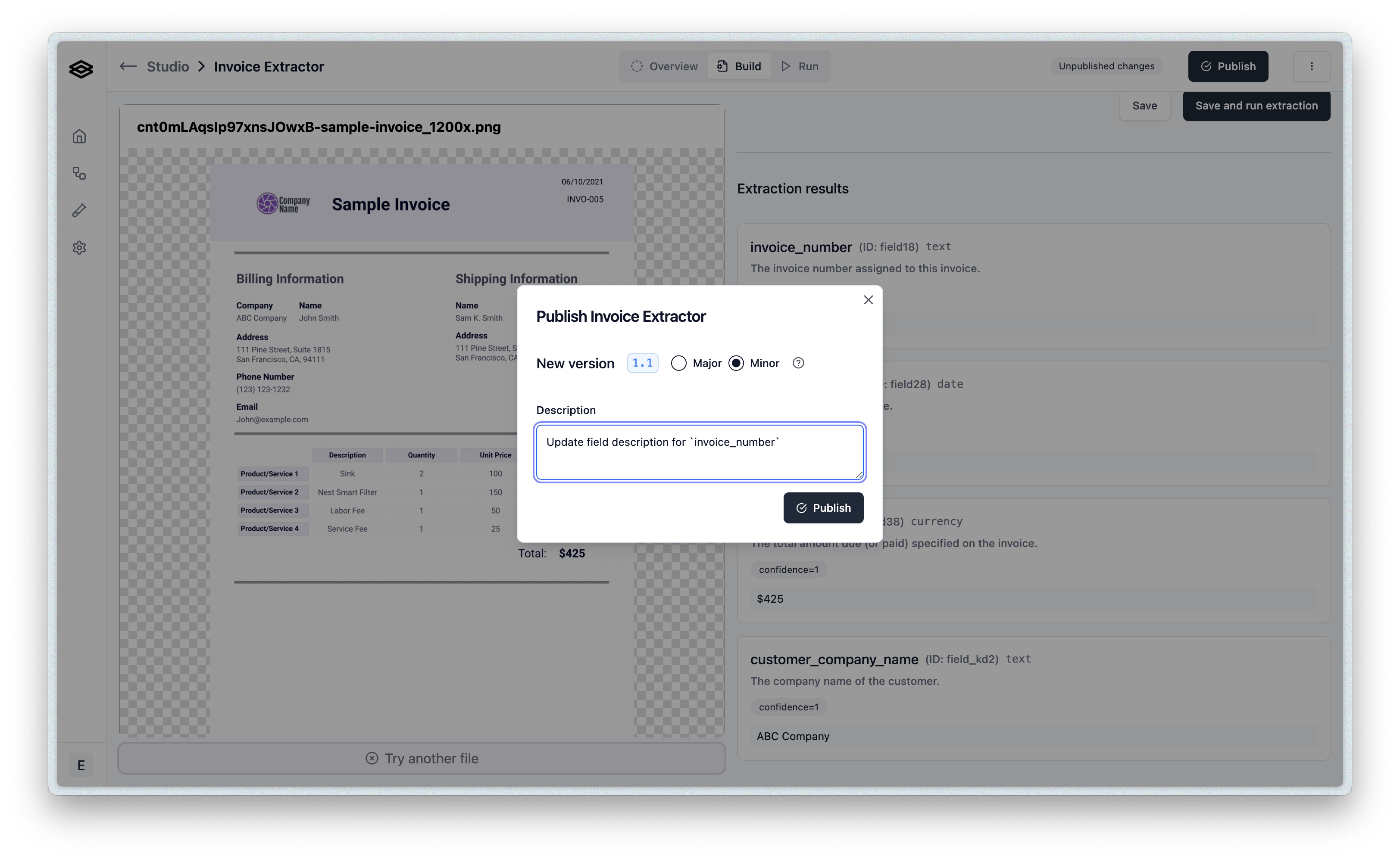The height and width of the screenshot is (859, 1400).
Task: Select the Major version radio button
Action: (679, 363)
